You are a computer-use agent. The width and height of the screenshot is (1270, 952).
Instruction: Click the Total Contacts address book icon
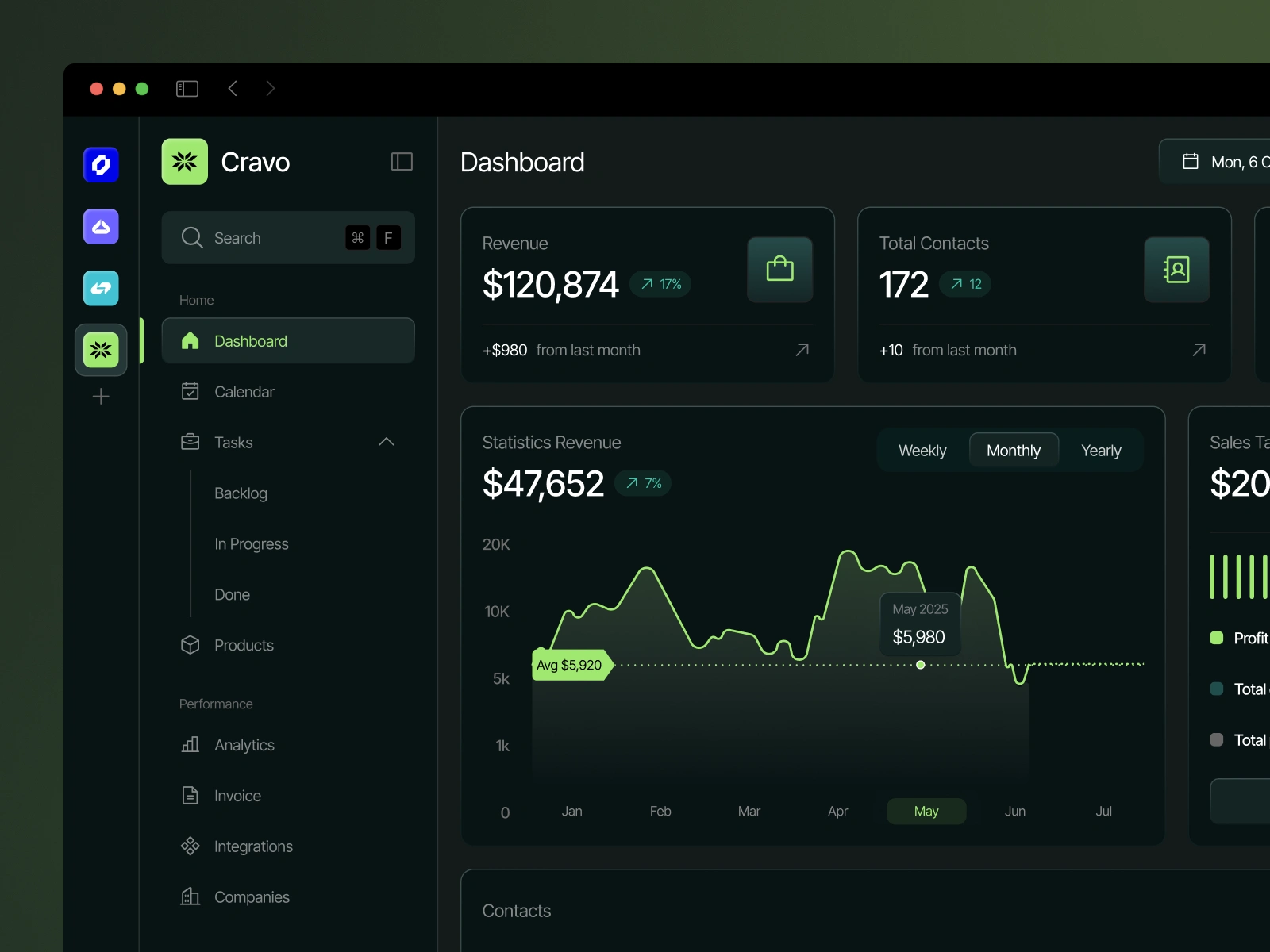pyautogui.click(x=1177, y=270)
